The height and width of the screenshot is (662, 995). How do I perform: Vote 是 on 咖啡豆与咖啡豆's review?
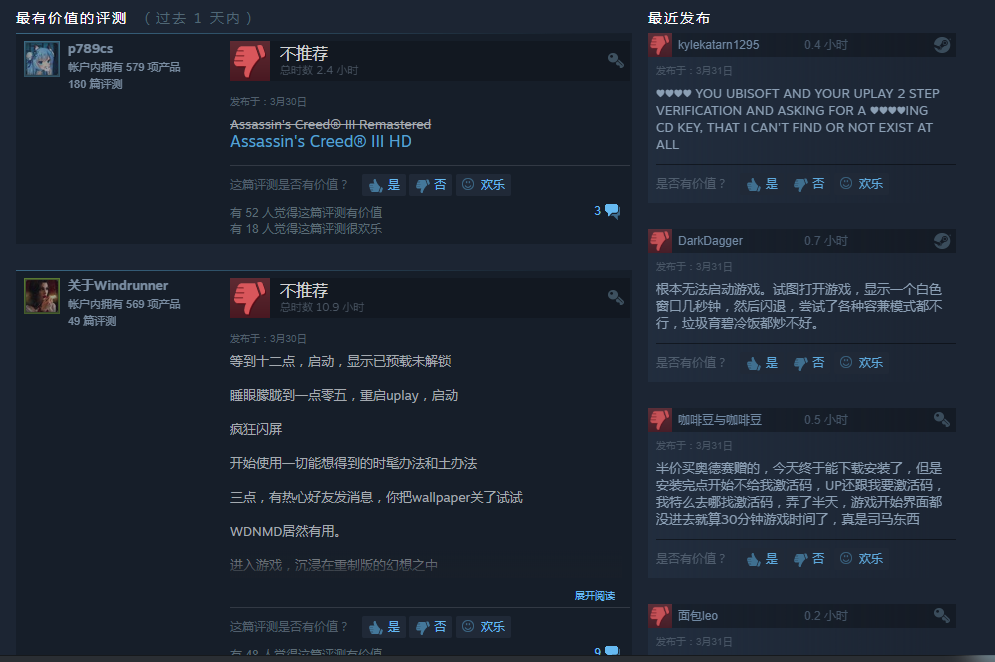click(x=762, y=559)
